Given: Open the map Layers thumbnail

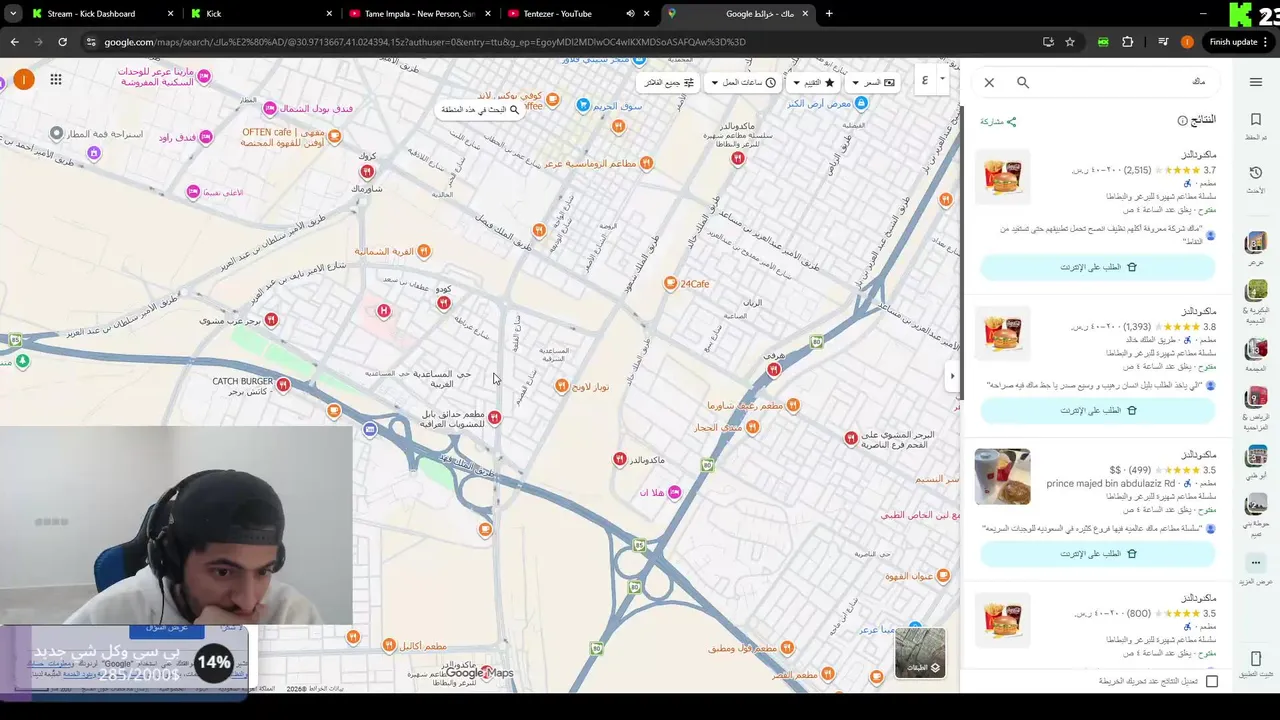Looking at the screenshot, I should coord(920,653).
